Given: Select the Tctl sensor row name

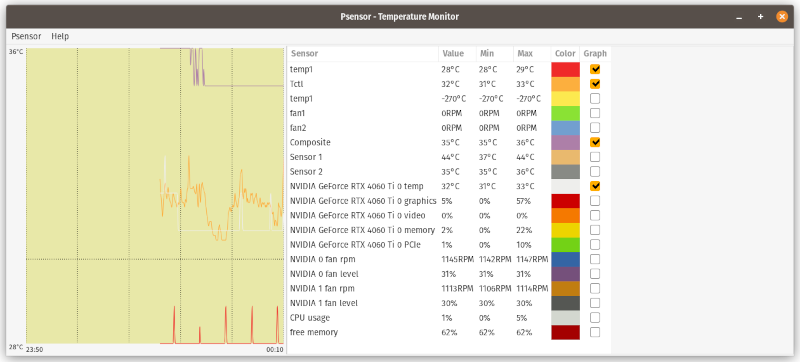Looking at the screenshot, I should (296, 84).
